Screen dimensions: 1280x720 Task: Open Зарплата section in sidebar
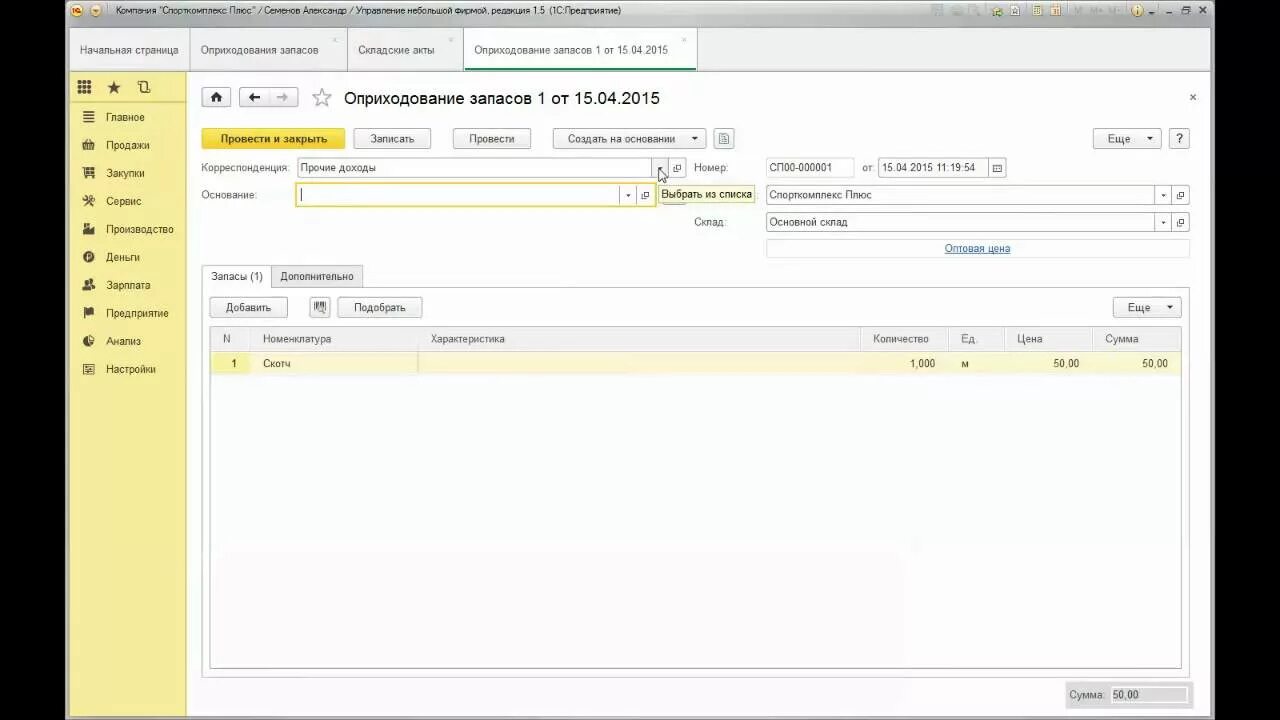point(126,285)
